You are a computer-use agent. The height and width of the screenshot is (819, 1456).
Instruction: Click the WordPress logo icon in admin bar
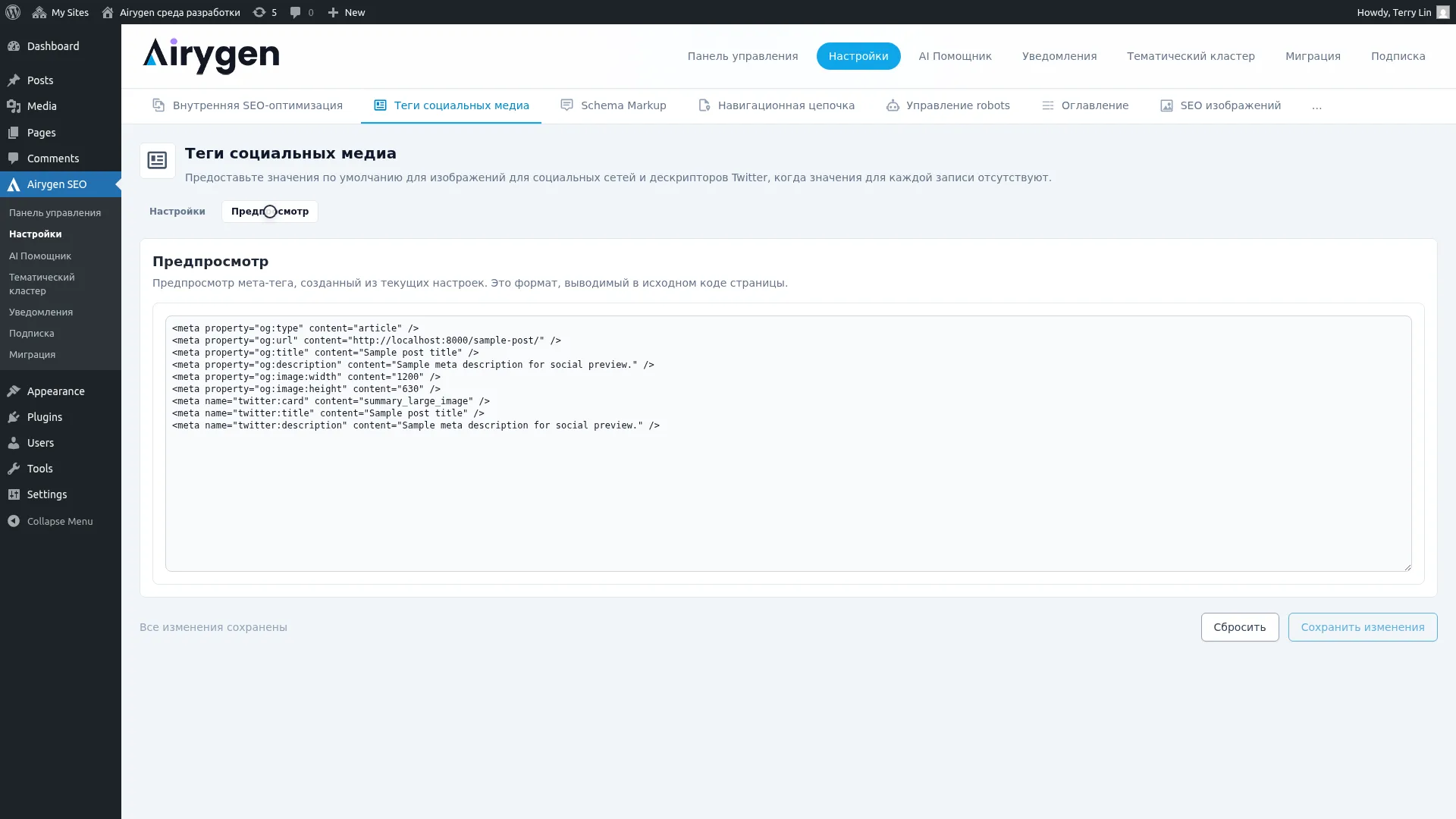click(x=13, y=12)
